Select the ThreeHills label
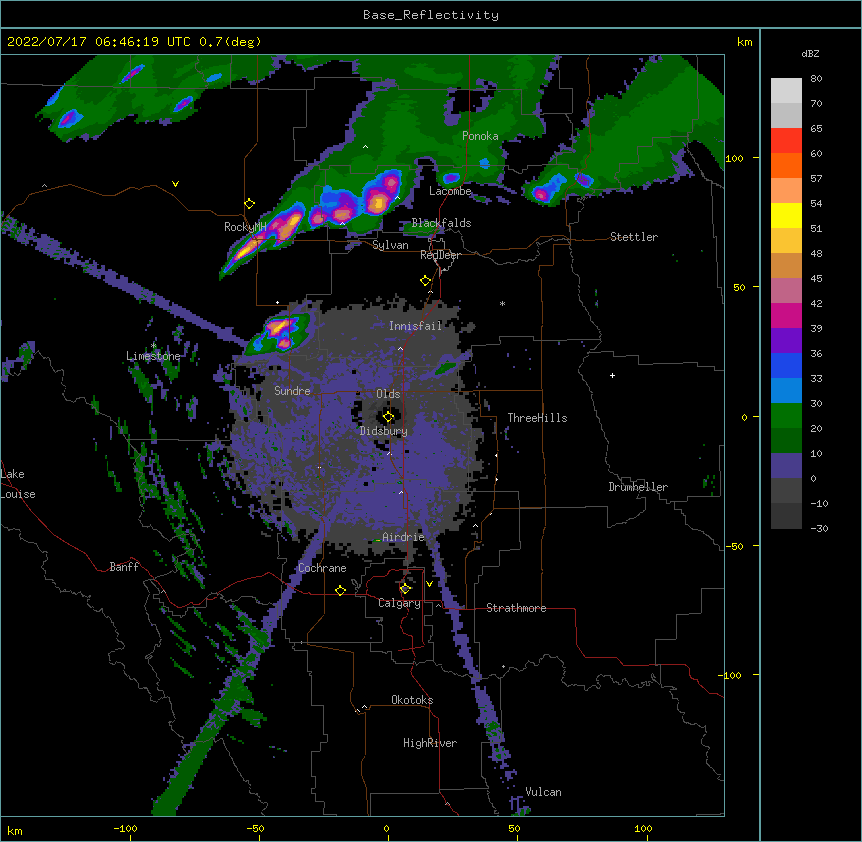Viewport: 862px width, 842px height. click(537, 418)
